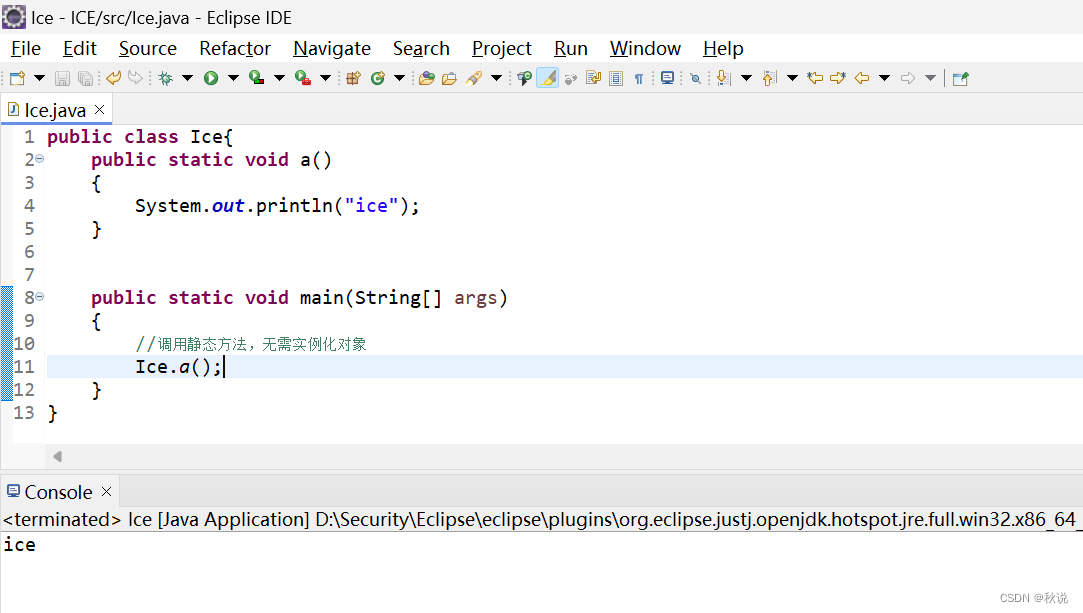Collapse method a() fold marker at line 2
The width and height of the screenshot is (1083, 613).
tap(39, 159)
